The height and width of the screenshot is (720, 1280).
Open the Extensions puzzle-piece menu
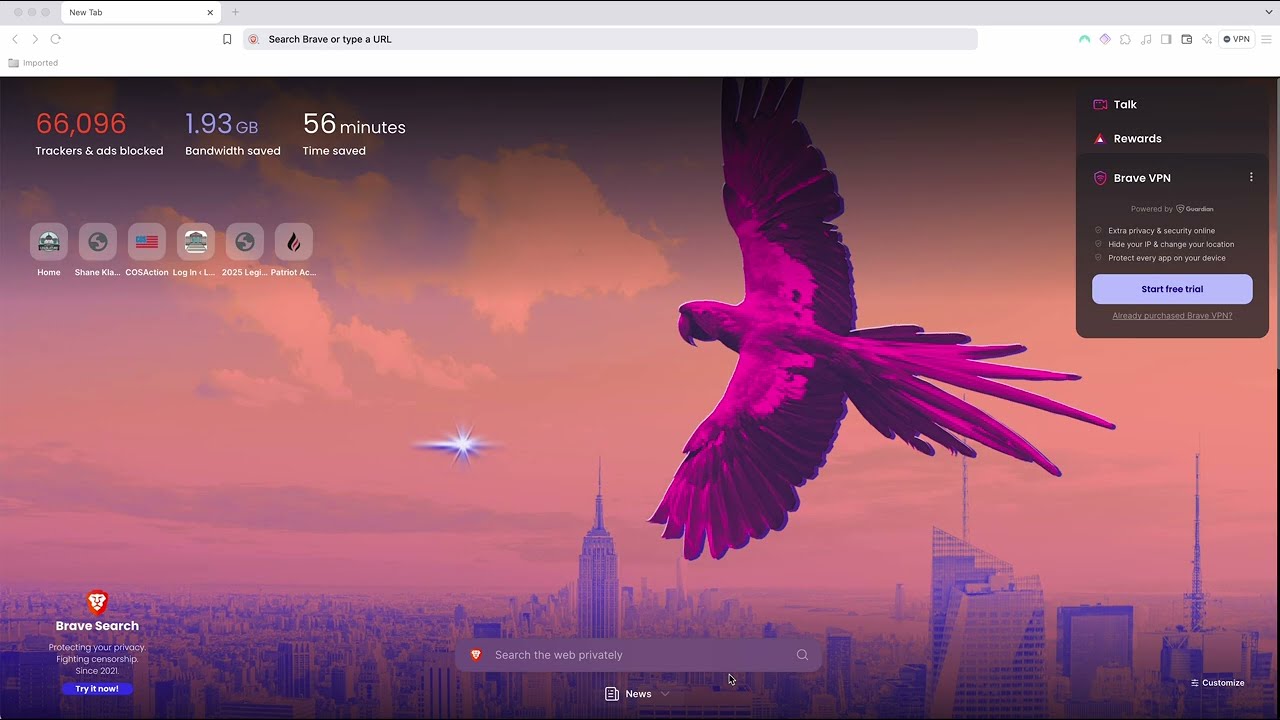click(1125, 39)
